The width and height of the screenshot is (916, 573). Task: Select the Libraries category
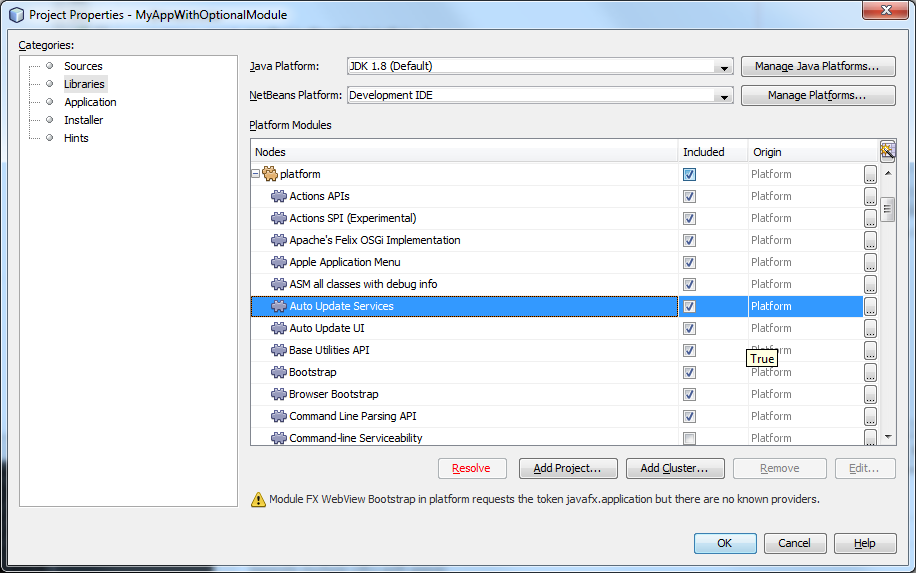point(84,84)
